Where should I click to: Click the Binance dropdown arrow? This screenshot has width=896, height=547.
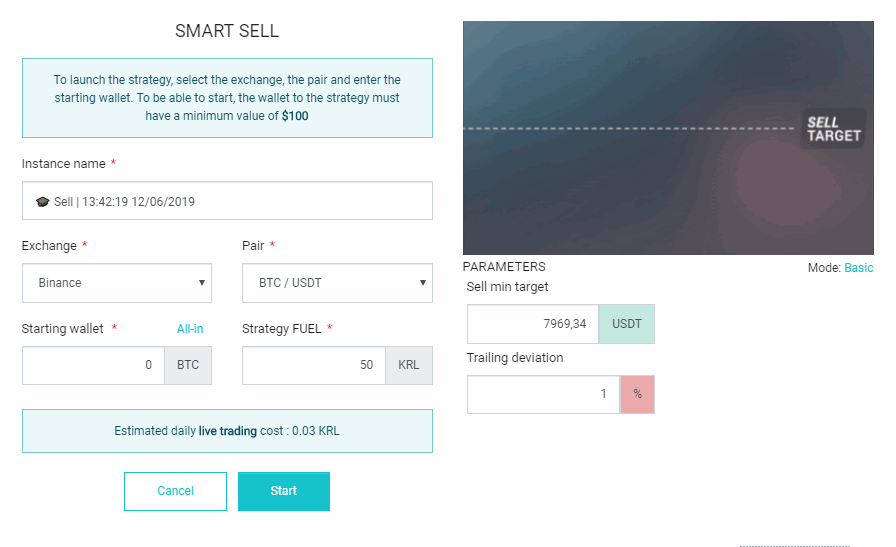[x=201, y=282]
